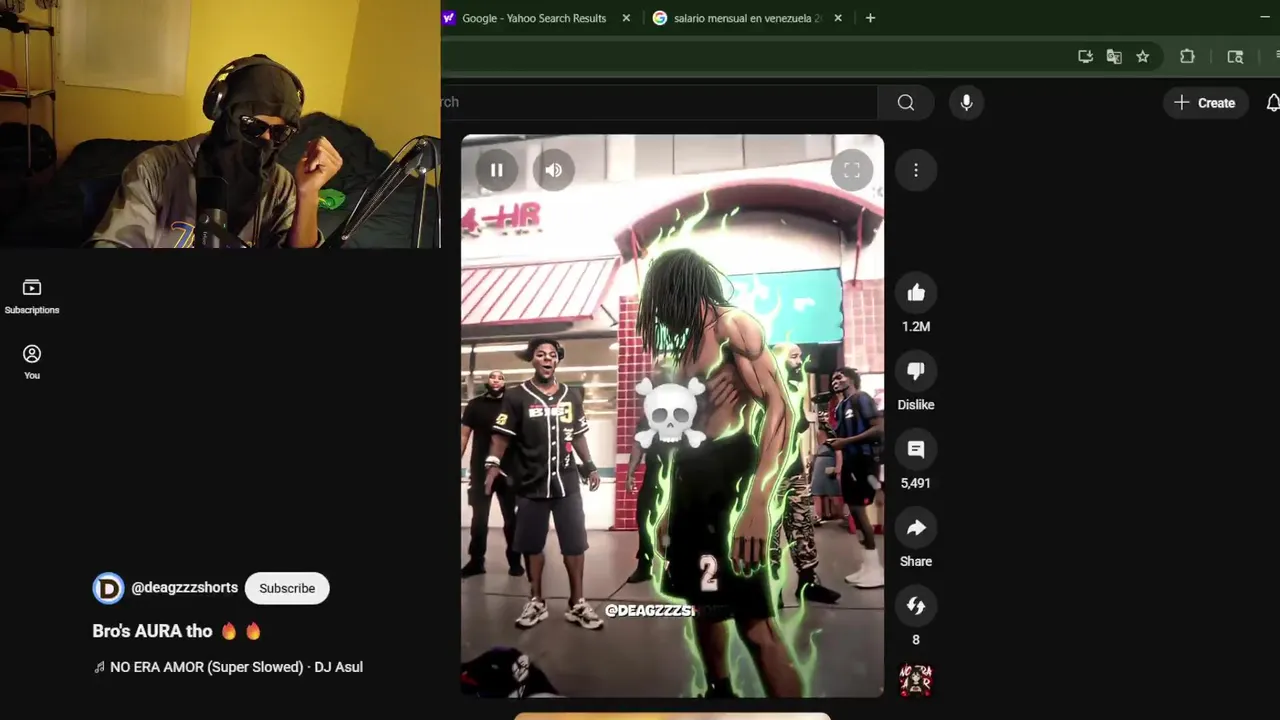Open the browser extensions puzzle icon
This screenshot has width=1280, height=720.
point(1187,57)
